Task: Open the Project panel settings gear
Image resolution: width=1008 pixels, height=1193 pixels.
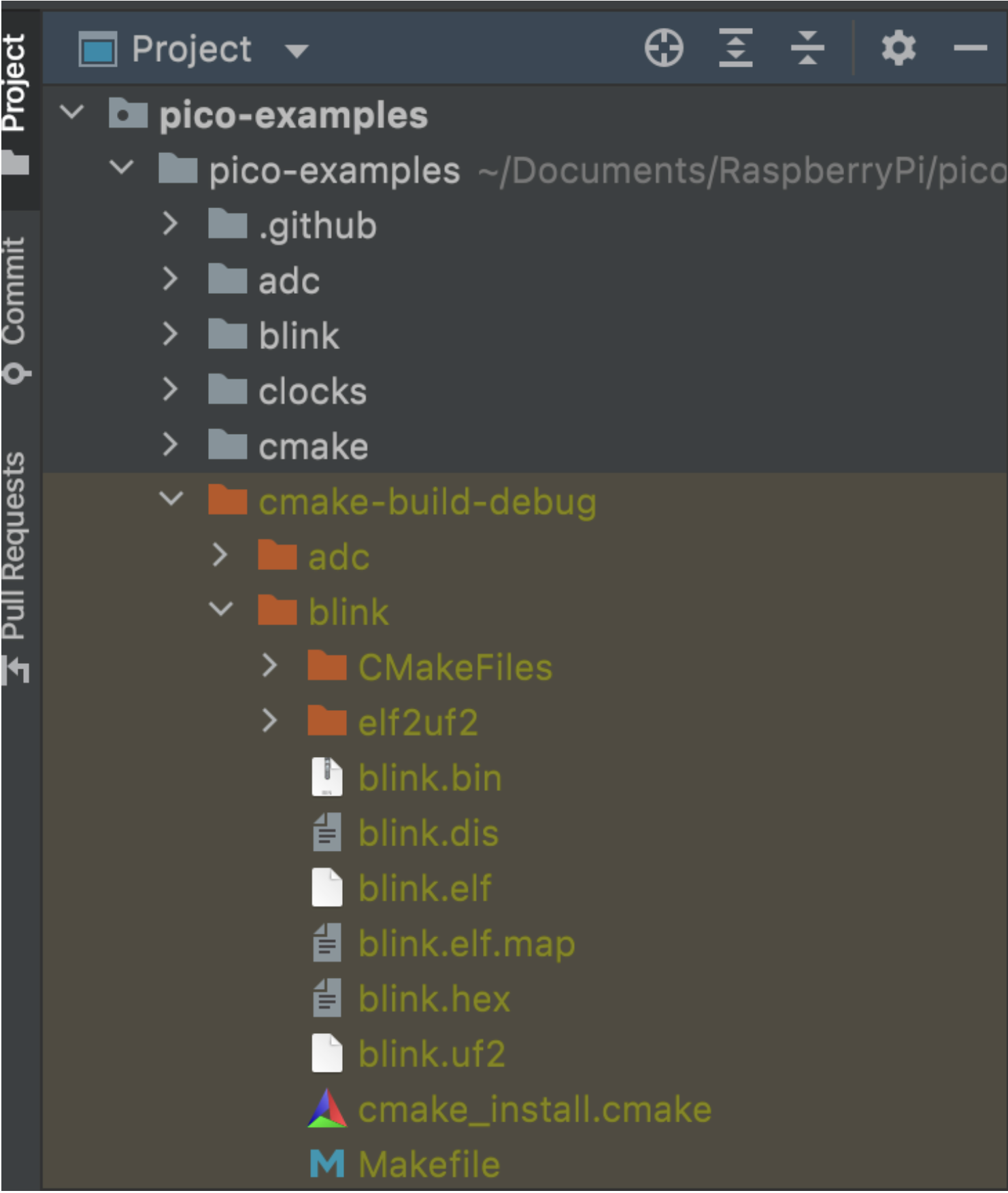Action: pos(898,48)
